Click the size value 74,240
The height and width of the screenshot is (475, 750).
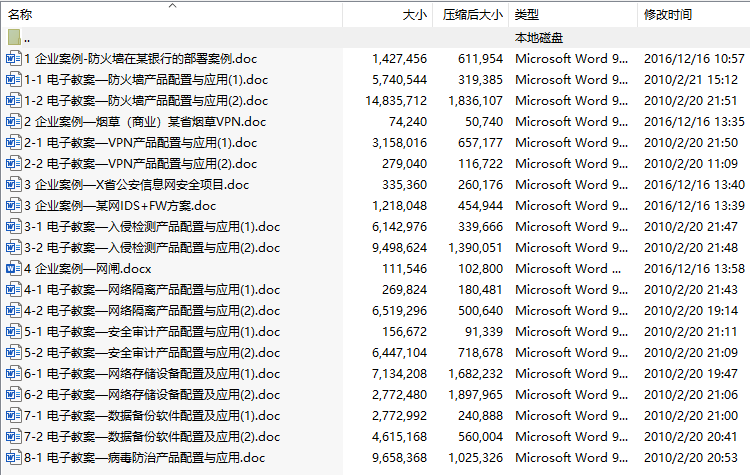point(408,122)
